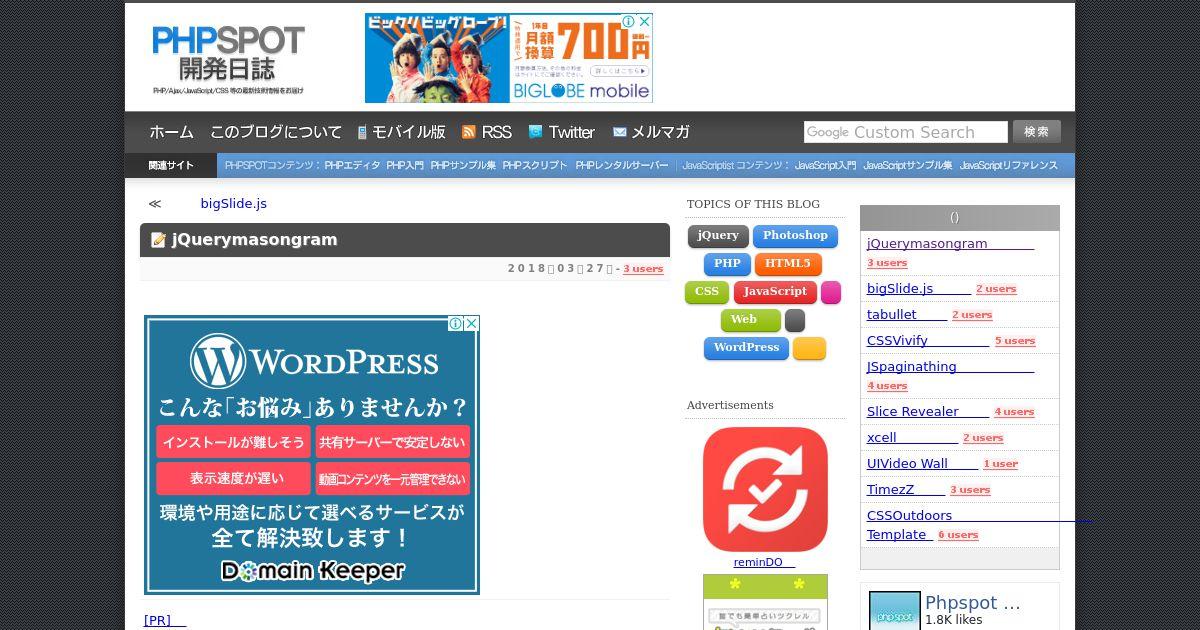This screenshot has width=1200, height=630.
Task: Go to previous post bigSlide.js
Action: pos(233,204)
